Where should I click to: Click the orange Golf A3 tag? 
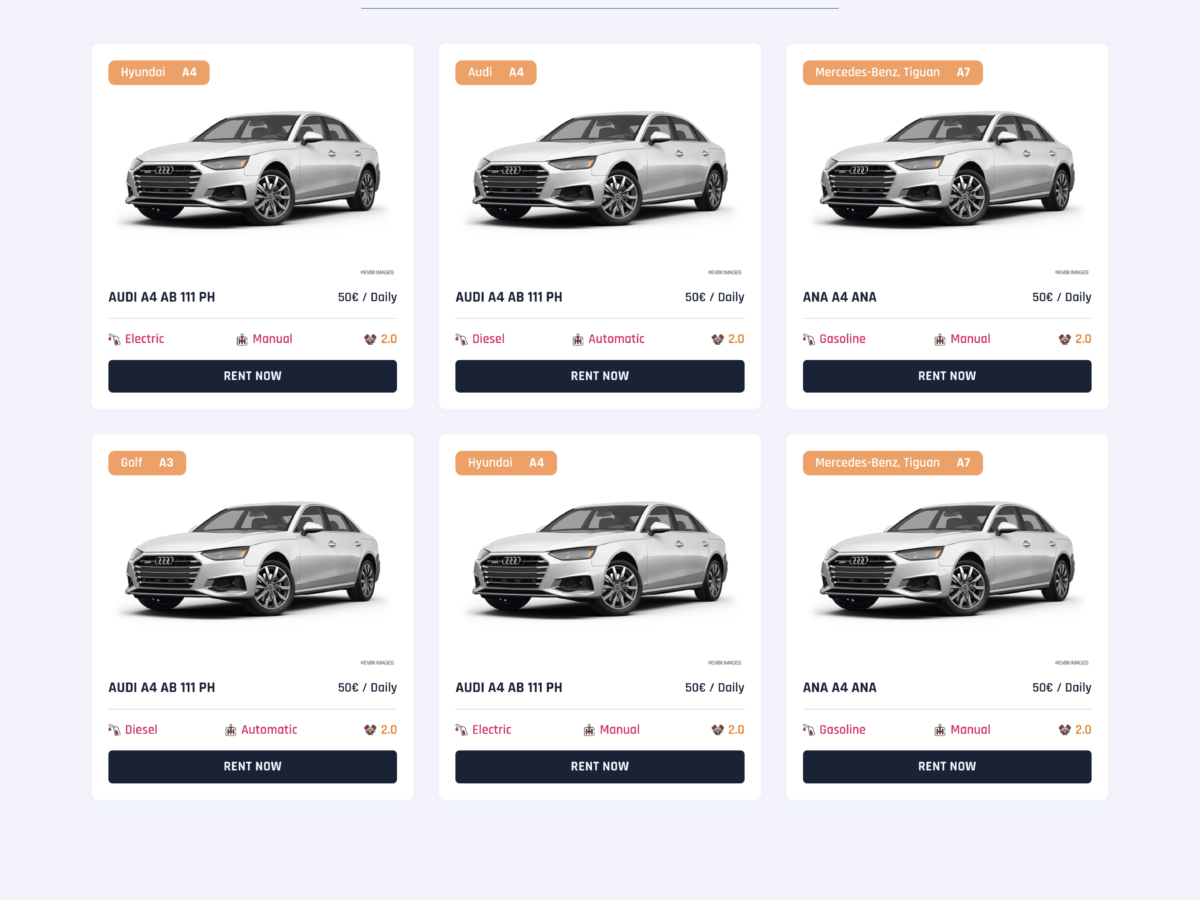(147, 463)
